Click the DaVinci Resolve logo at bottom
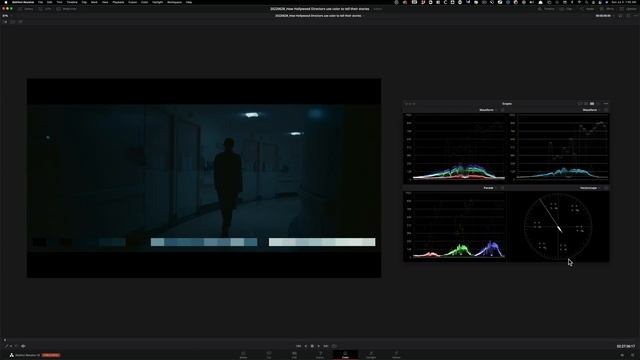640x360 pixels. point(11,355)
